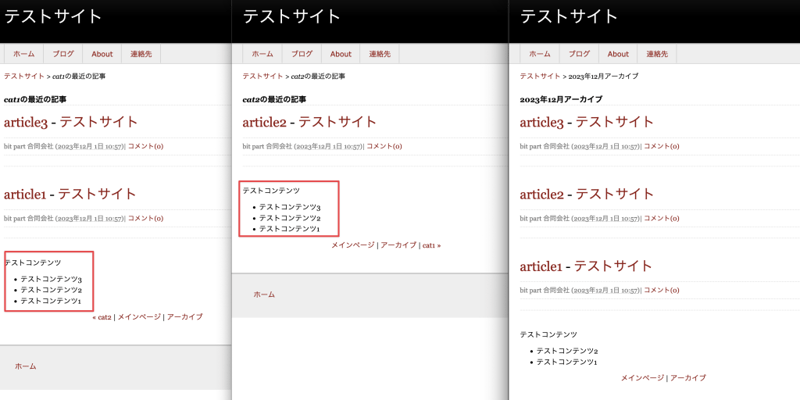
Task: Open the ブログ tab in the left cat1 page
Action: (63, 54)
